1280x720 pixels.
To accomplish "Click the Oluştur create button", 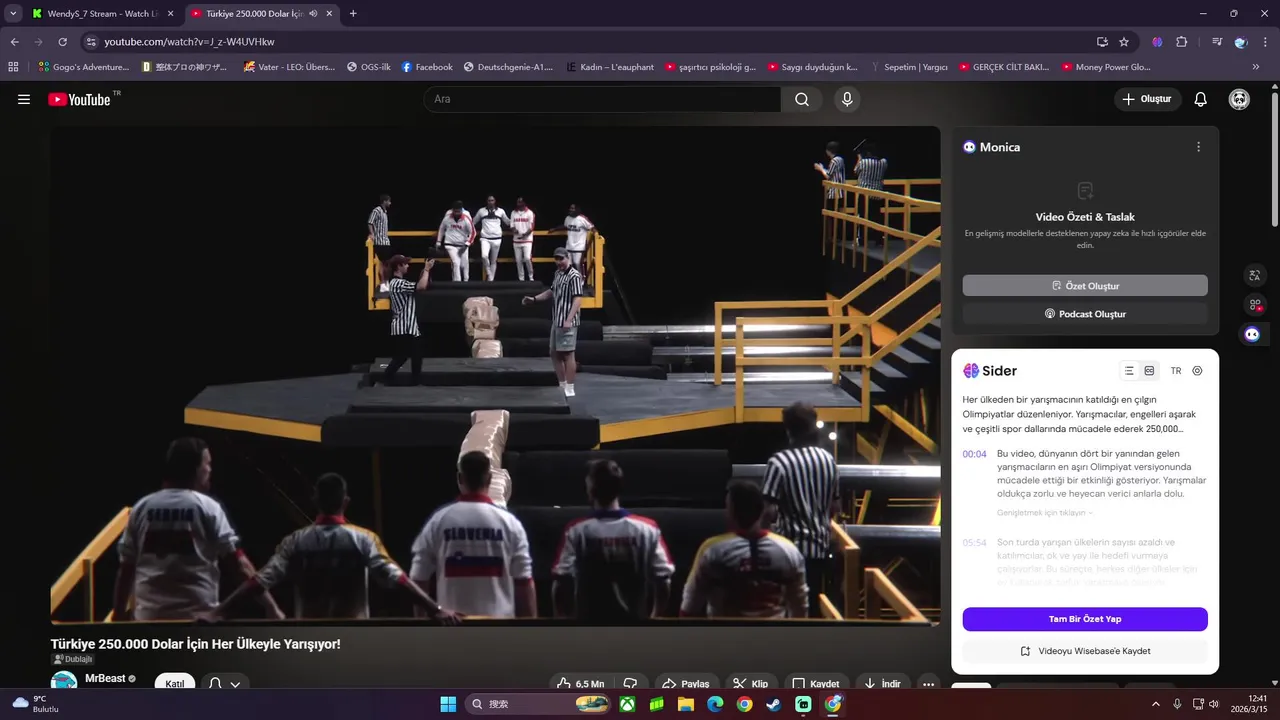I will pos(1148,99).
